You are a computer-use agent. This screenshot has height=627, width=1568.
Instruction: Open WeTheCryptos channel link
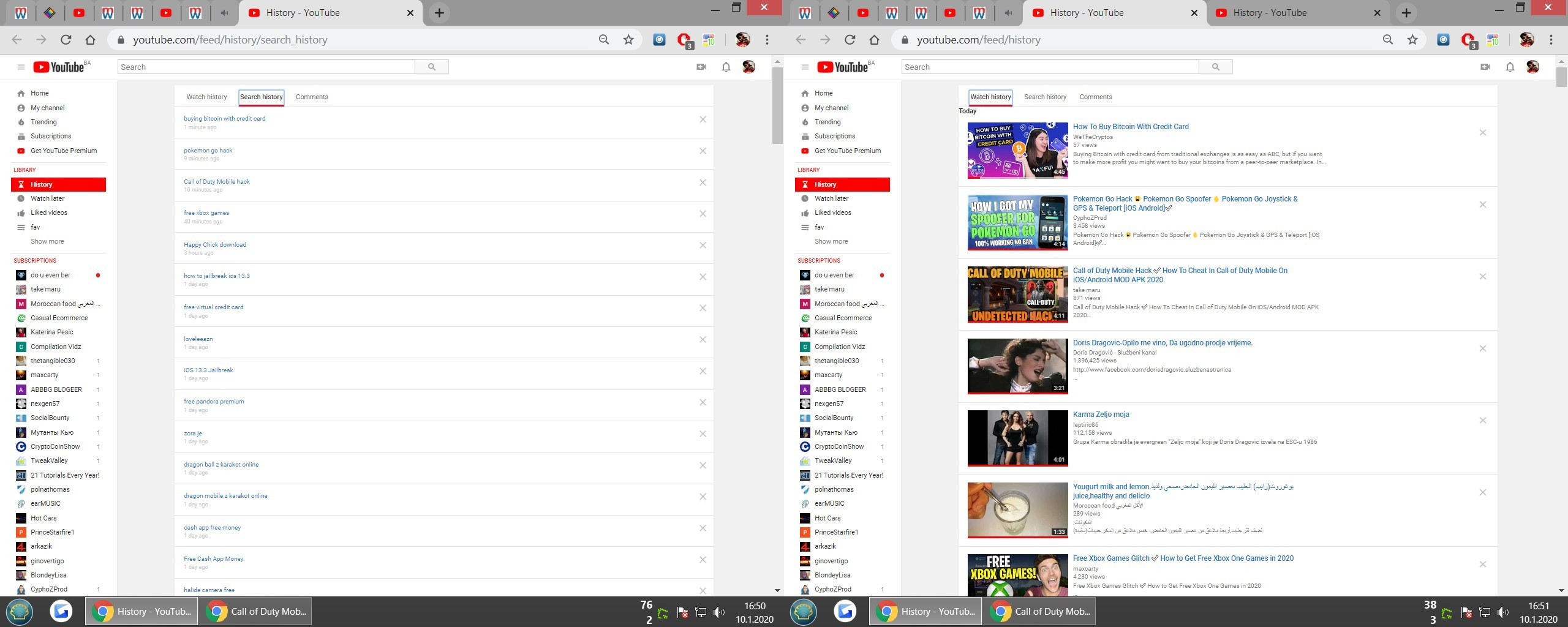coord(1093,137)
